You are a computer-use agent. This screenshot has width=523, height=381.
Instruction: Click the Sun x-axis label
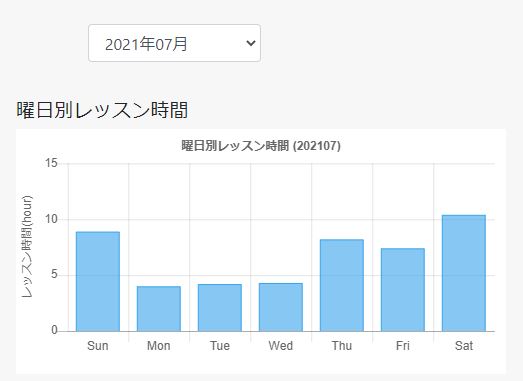tap(98, 346)
